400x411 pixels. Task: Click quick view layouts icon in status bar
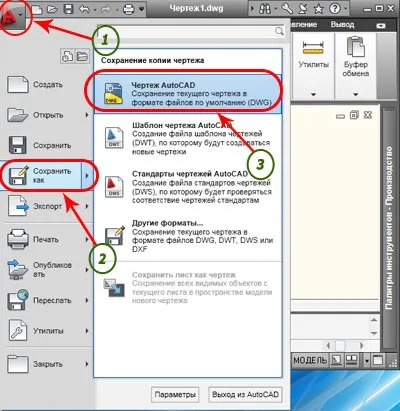(x=337, y=360)
